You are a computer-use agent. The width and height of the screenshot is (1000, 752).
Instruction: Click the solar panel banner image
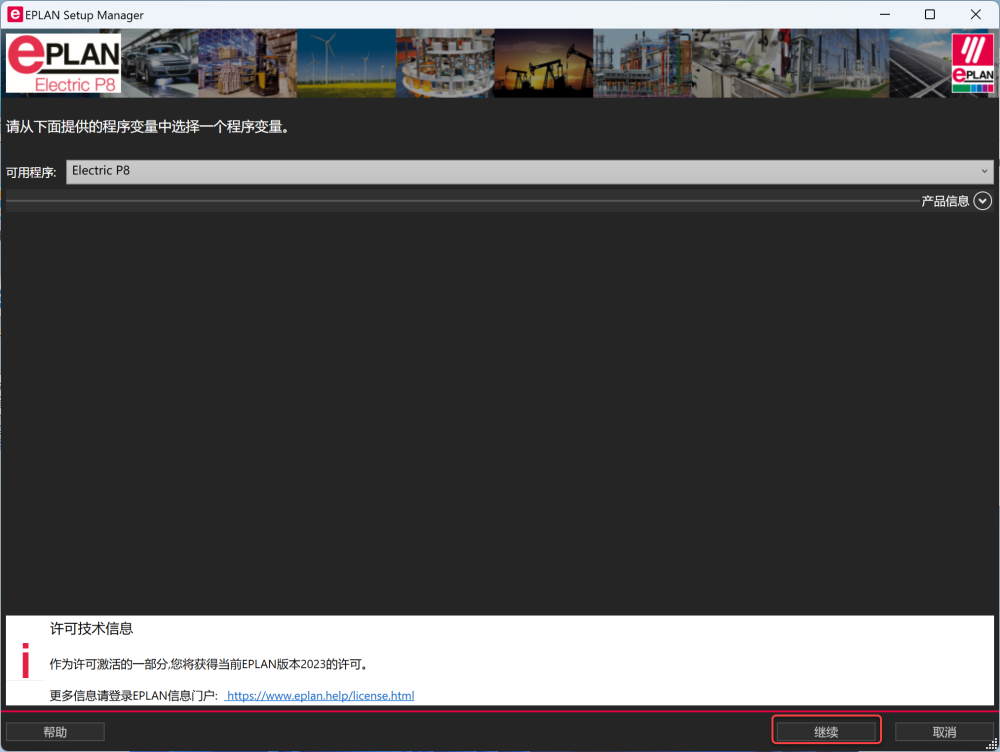click(x=920, y=63)
